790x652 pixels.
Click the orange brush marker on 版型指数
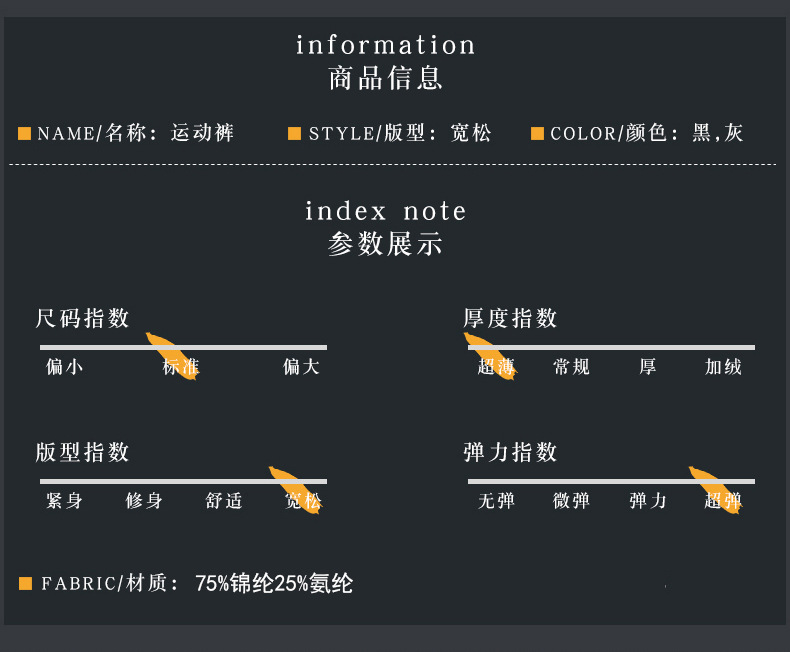click(x=296, y=489)
